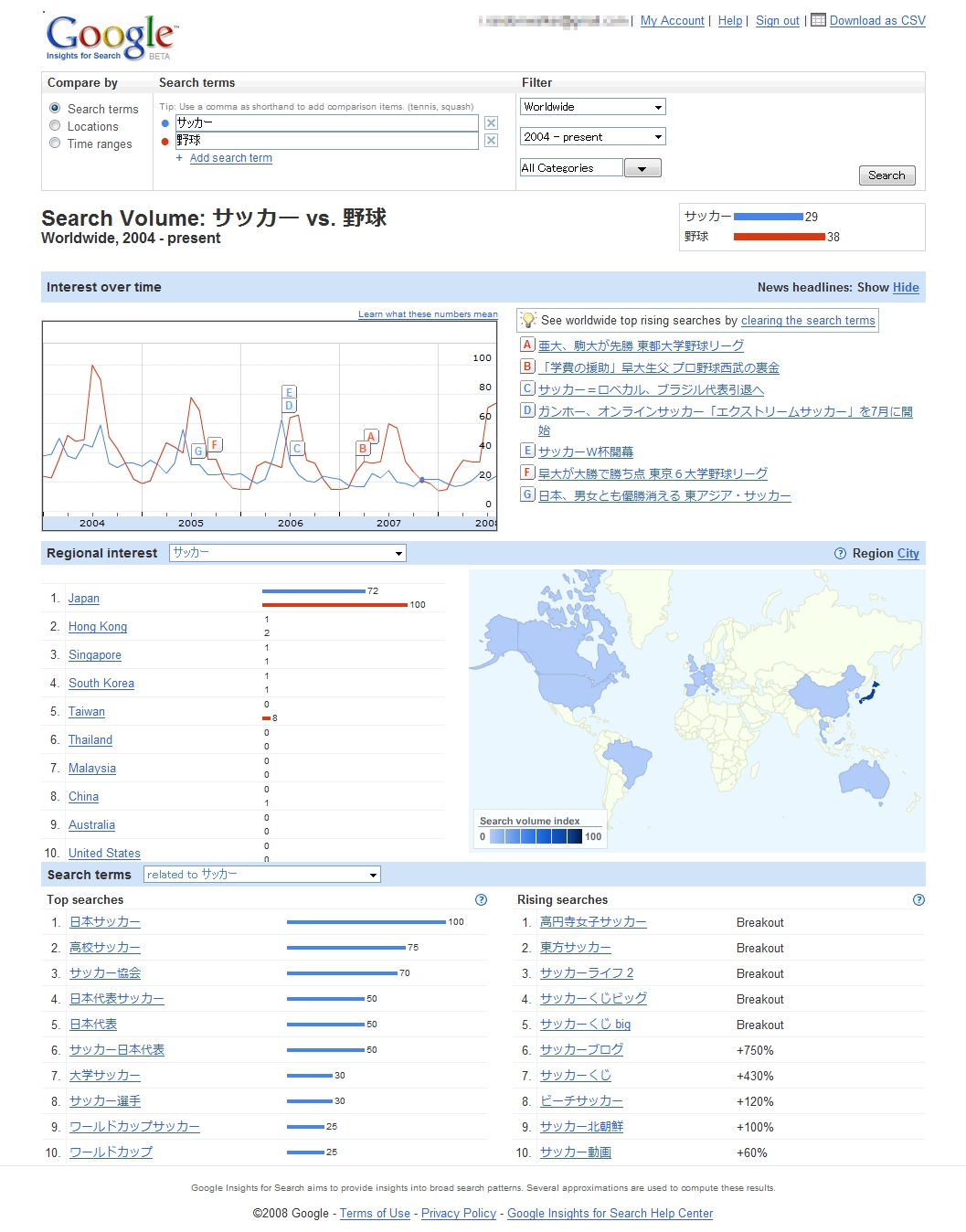966x1232 pixels.
Task: Click Japan on the world map
Action: (x=869, y=694)
